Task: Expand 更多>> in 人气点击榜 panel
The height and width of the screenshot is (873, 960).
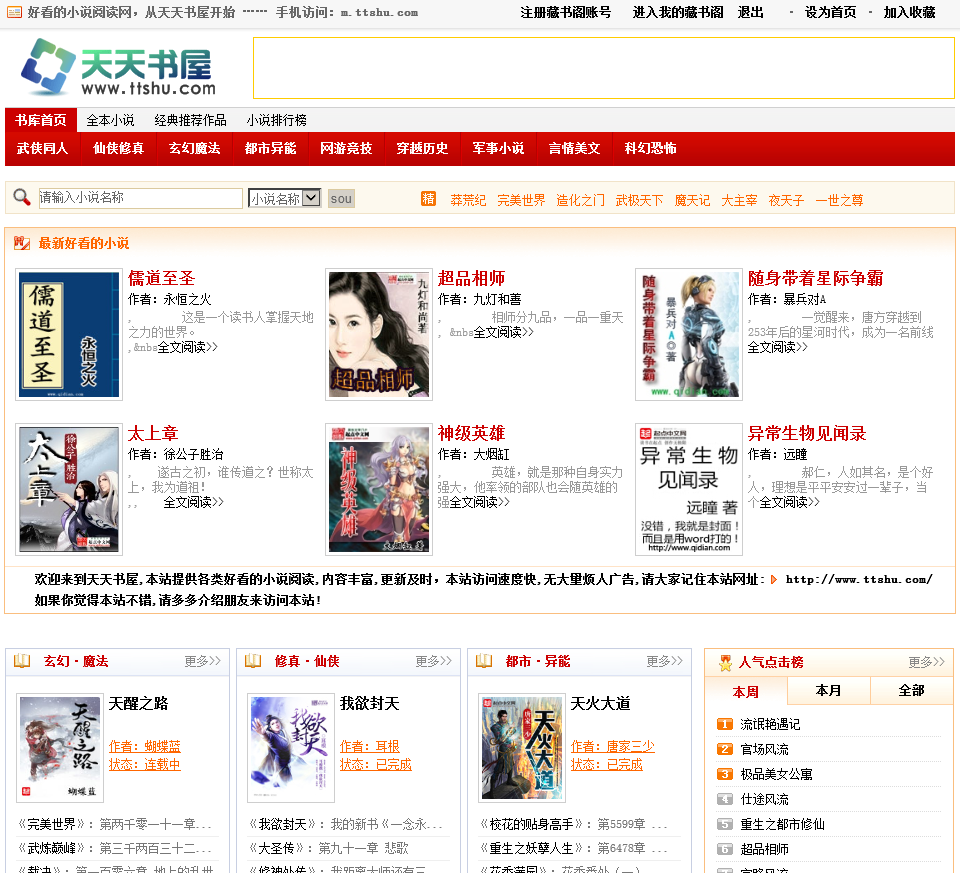Action: click(x=926, y=662)
